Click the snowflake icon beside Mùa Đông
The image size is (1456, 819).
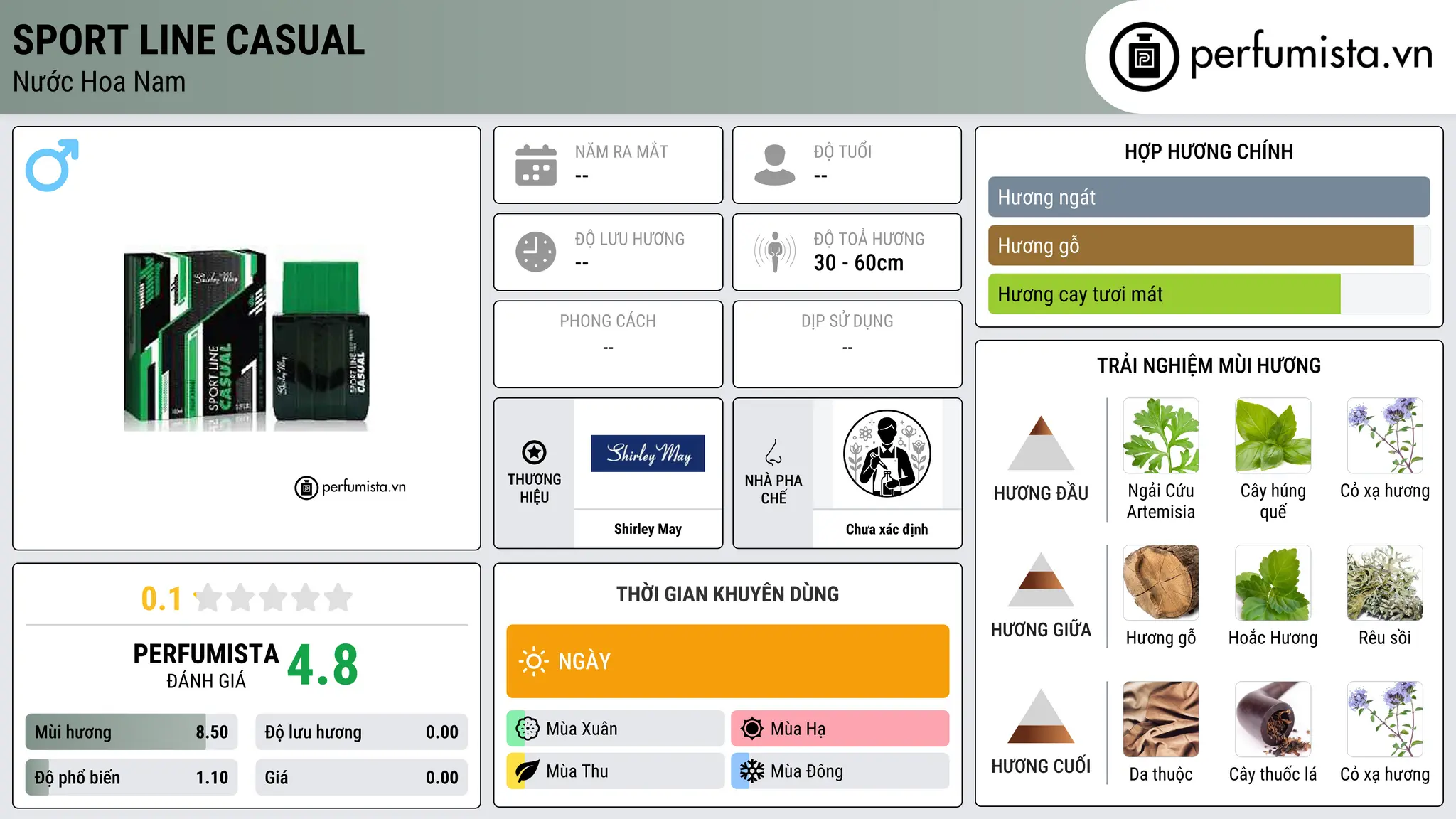(752, 771)
